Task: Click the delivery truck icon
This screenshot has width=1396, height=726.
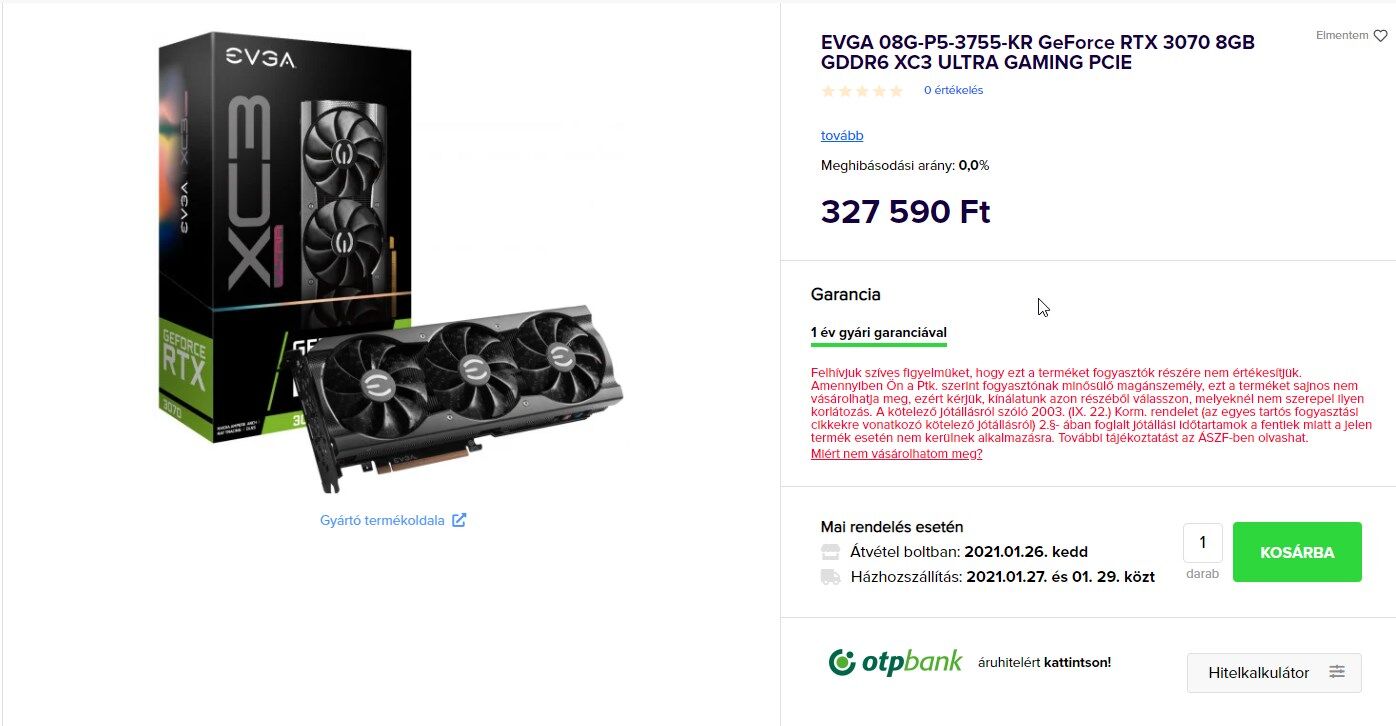Action: [x=830, y=577]
